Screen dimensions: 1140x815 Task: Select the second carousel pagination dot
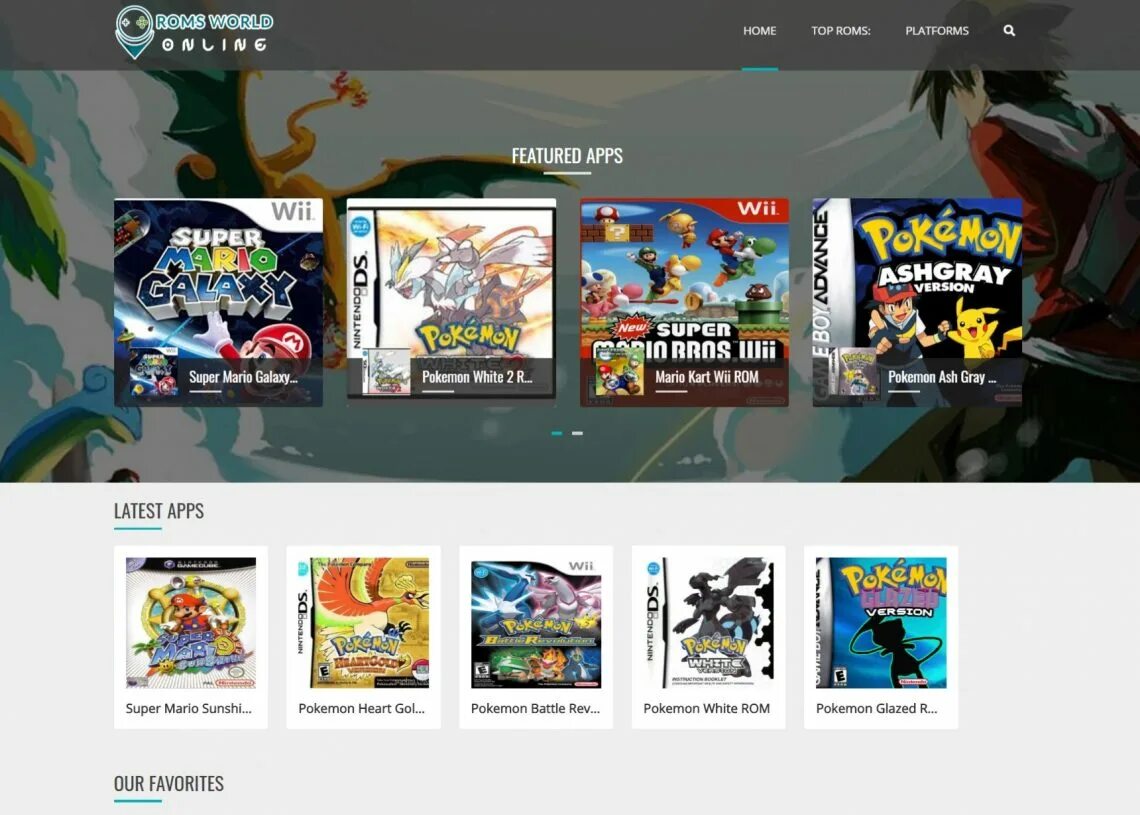tap(578, 432)
